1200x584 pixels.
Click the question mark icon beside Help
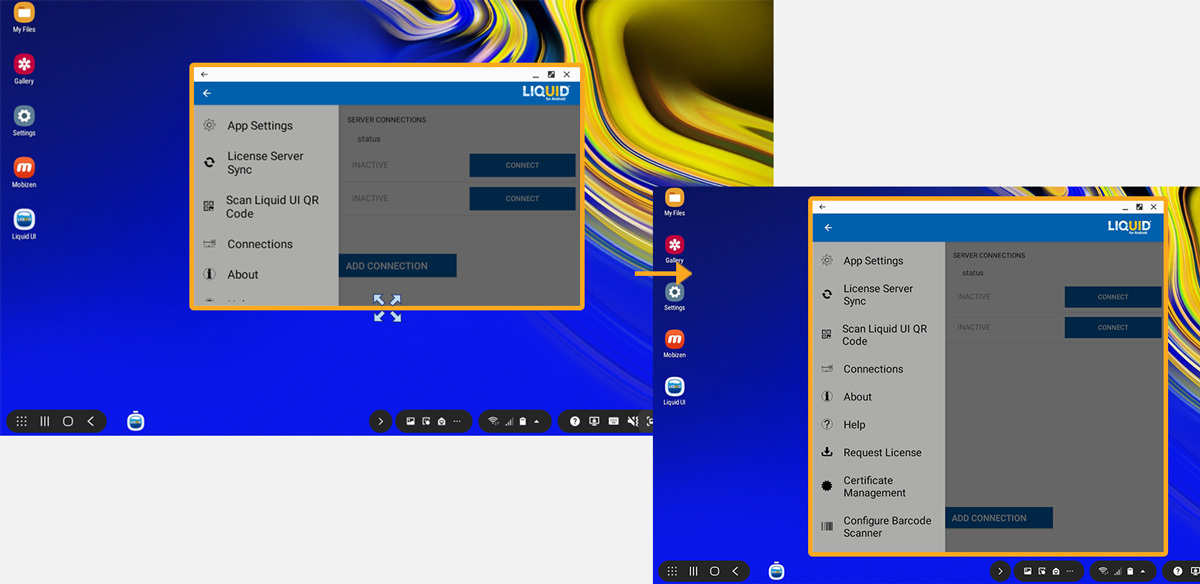[x=827, y=425]
